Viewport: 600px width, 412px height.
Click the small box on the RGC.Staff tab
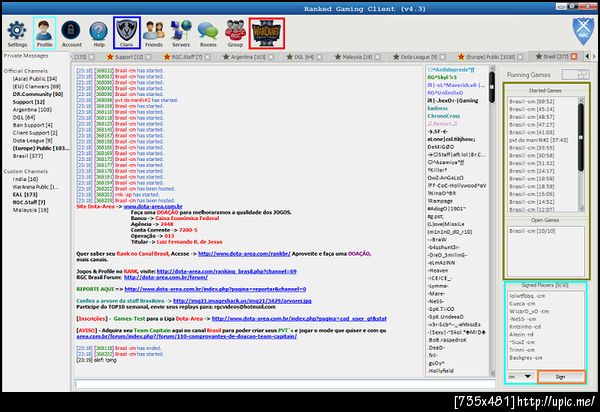pyautogui.click(x=207, y=57)
